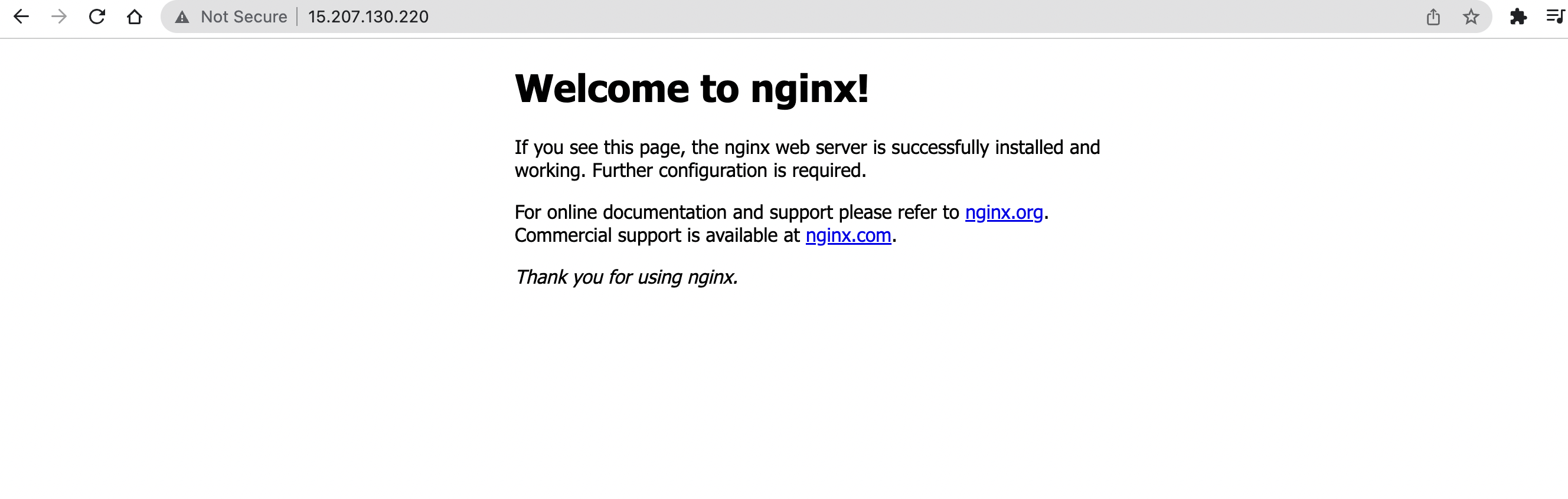Click the Not Secure warning triangle
This screenshot has width=1568, height=499.
pyautogui.click(x=182, y=17)
